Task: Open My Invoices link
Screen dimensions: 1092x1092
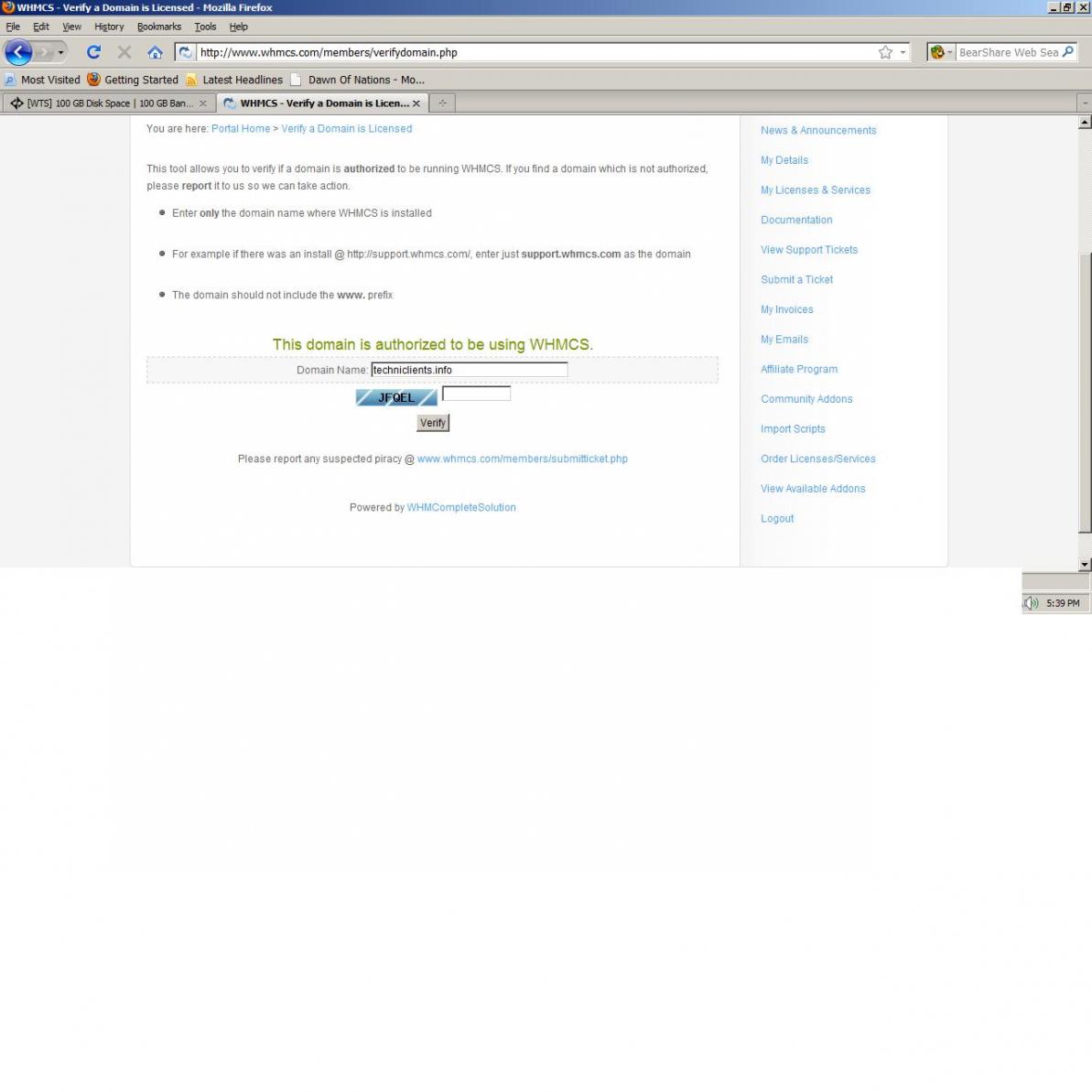Action: click(786, 310)
